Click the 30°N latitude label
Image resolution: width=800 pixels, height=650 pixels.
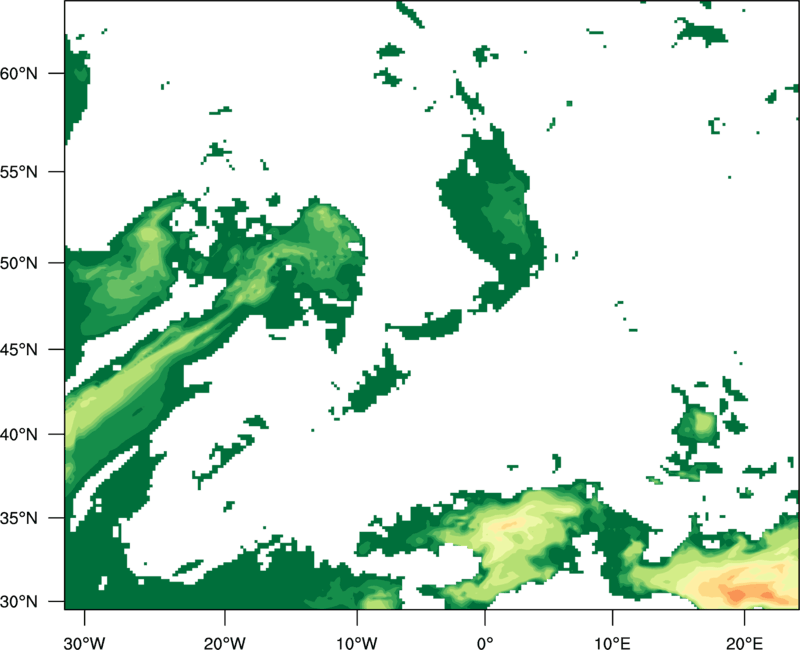tap(19, 602)
